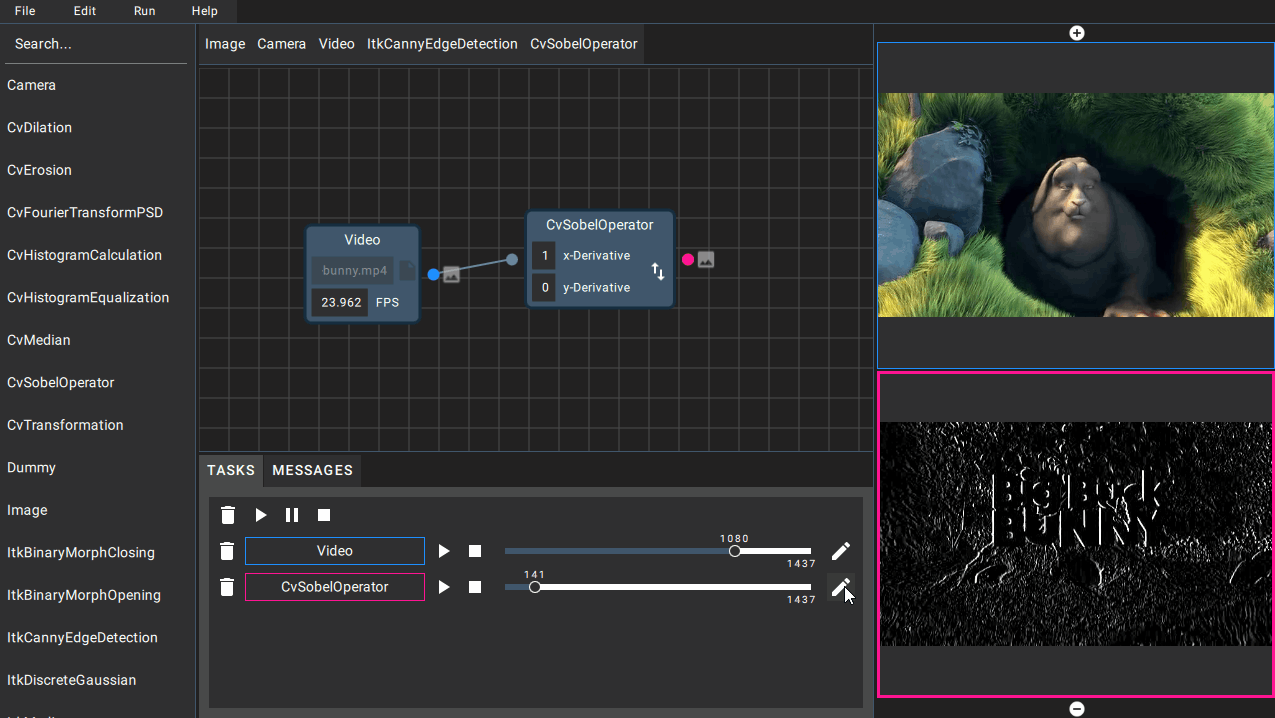The image size is (1275, 718).
Task: Click the y-Derivative value field
Action: [x=544, y=288]
